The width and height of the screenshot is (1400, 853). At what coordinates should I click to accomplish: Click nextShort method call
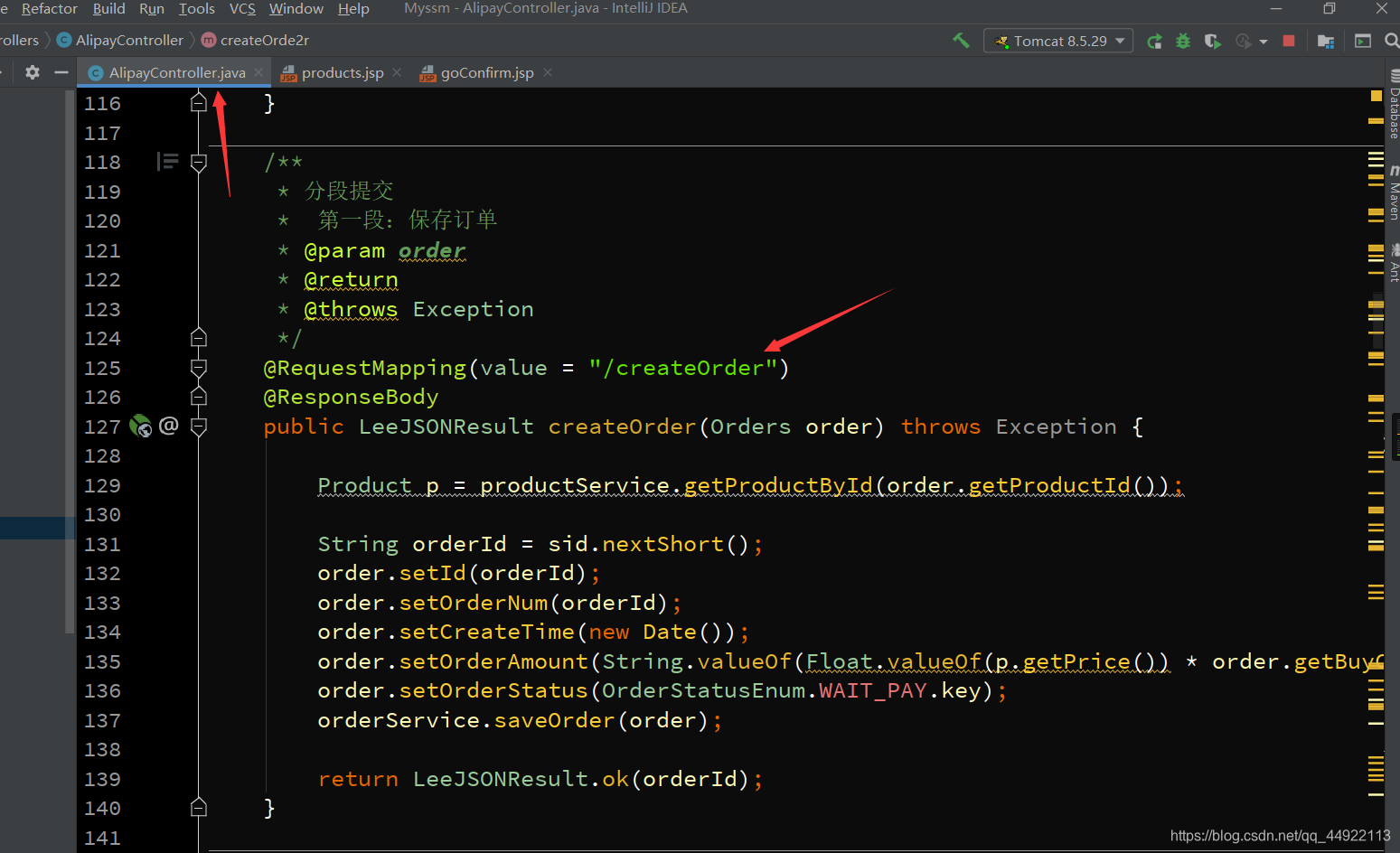point(662,544)
